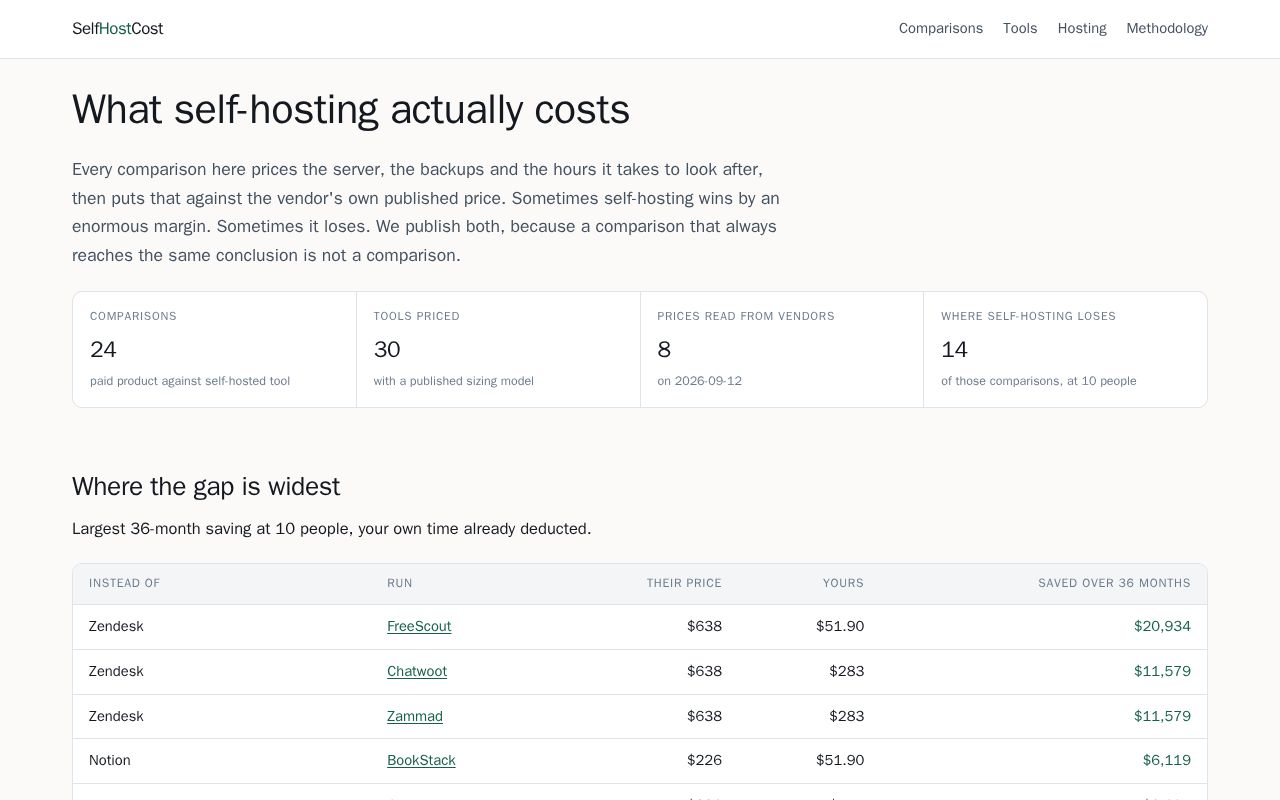This screenshot has width=1280, height=800.
Task: Click 'paid product against self-hosted tool' caption
Action: point(190,381)
